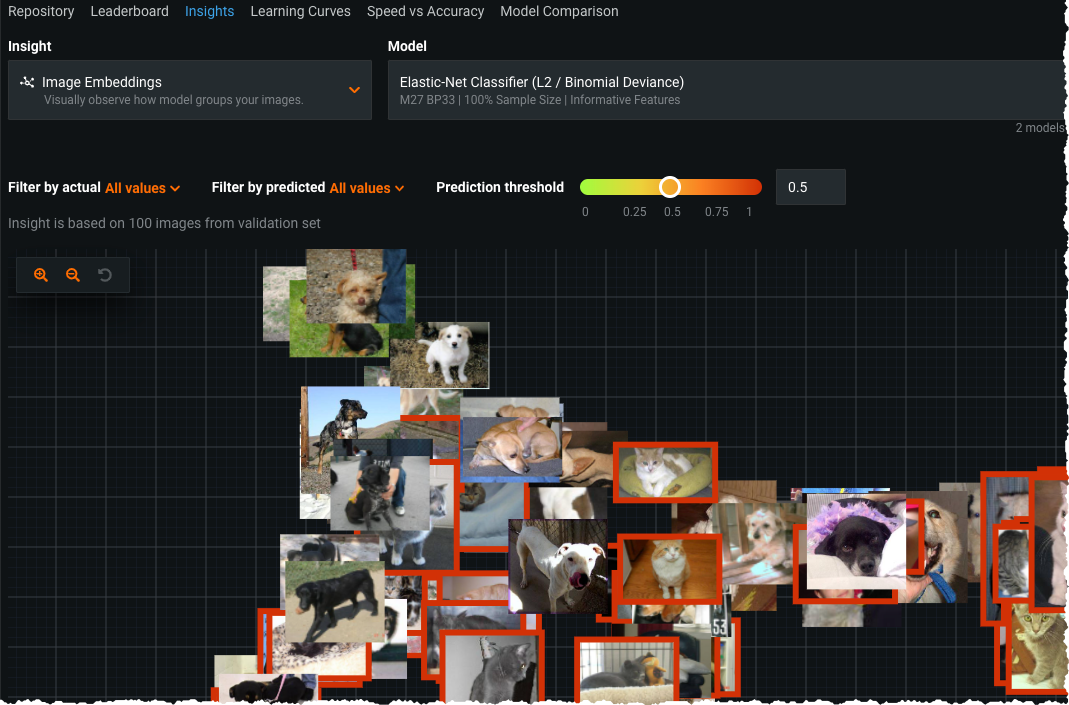Reset the embeddings canvas zoom
This screenshot has width=1069, height=705.
tap(104, 275)
